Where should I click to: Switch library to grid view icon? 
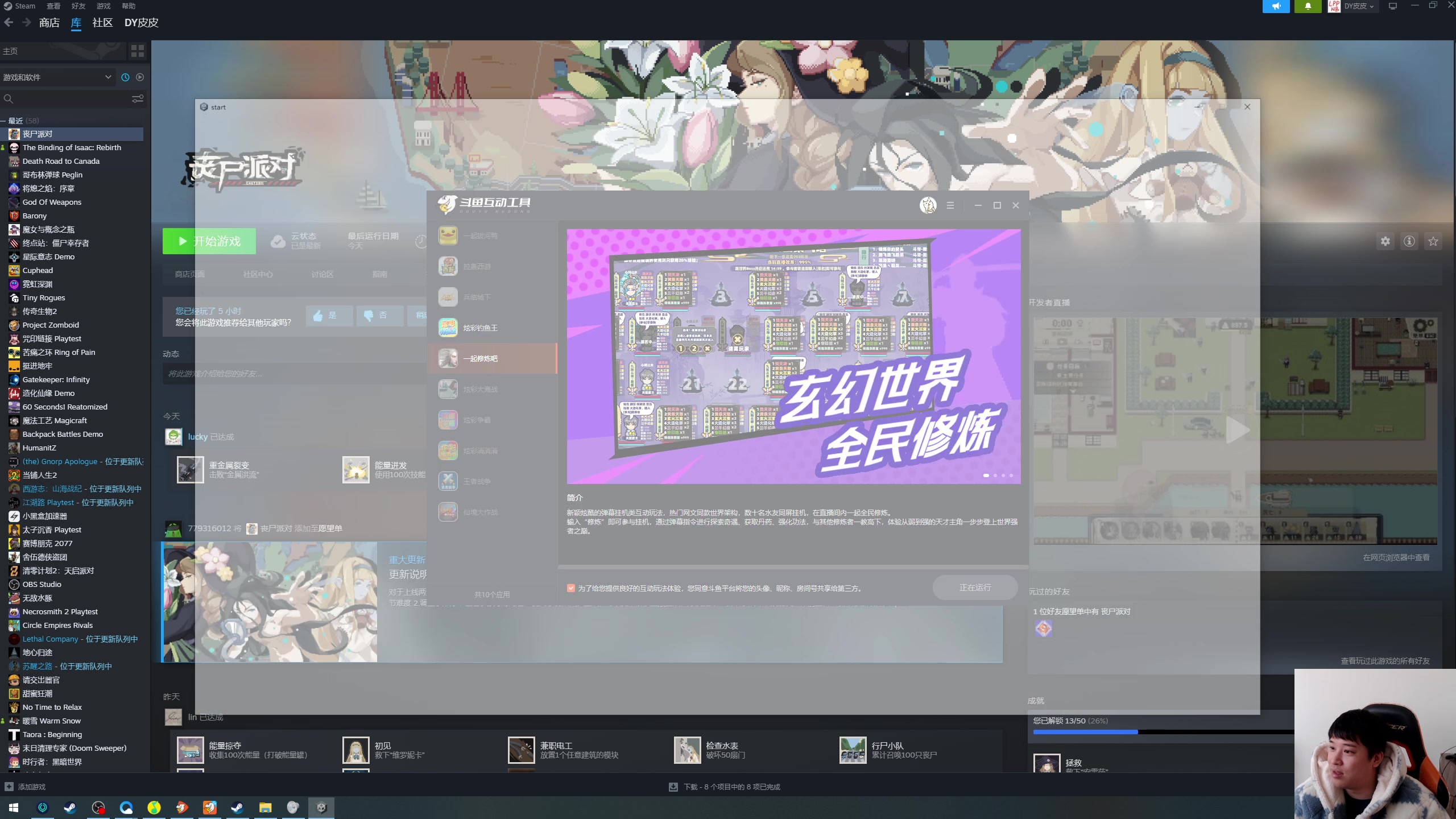138,51
